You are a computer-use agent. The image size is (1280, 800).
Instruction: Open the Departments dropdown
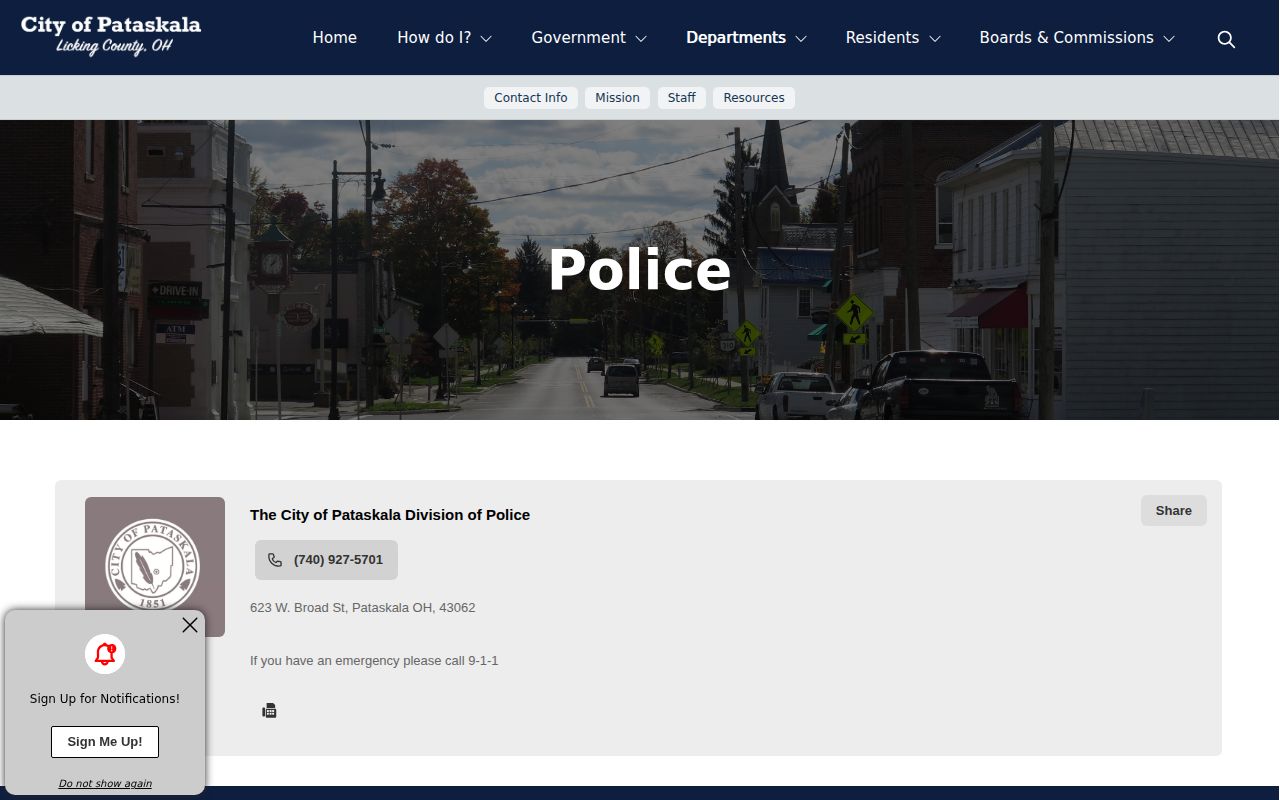click(746, 37)
